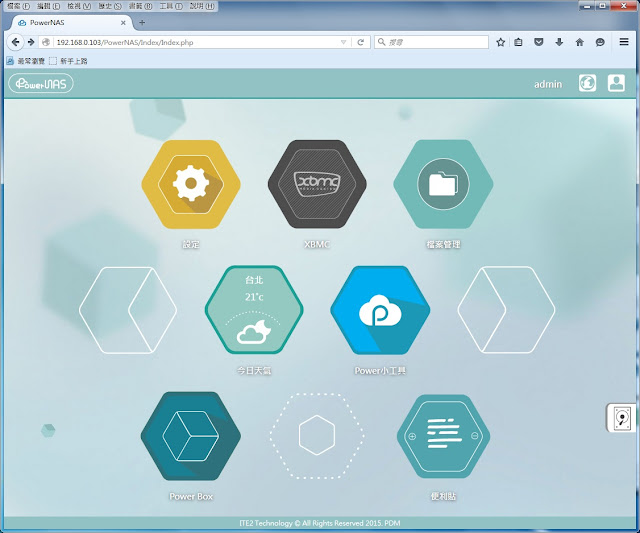Click the Power Box text label

191,497
